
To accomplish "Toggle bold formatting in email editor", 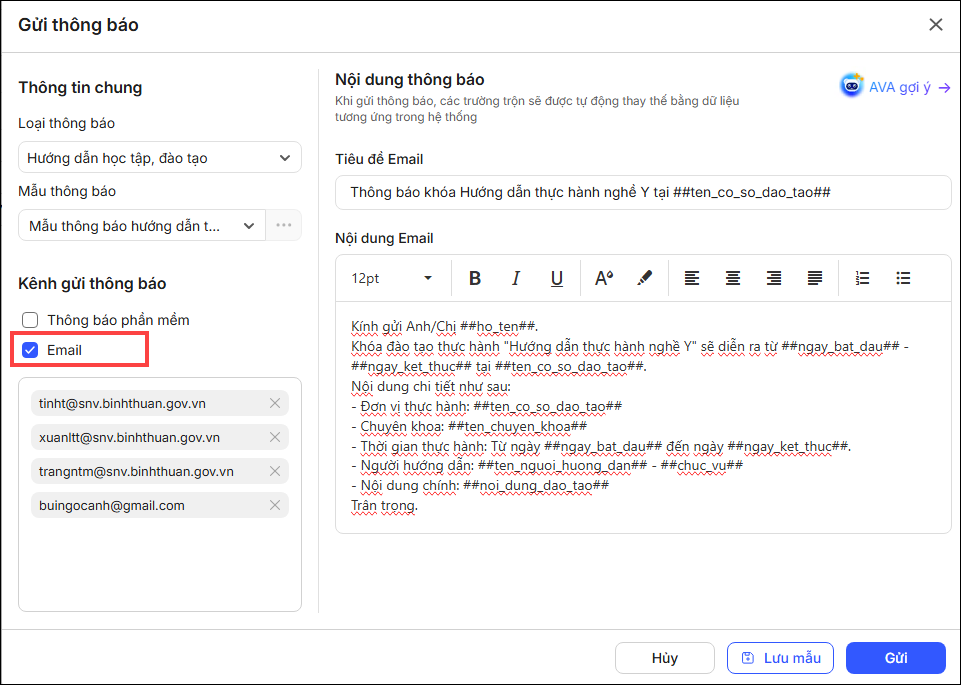I will [x=475, y=279].
